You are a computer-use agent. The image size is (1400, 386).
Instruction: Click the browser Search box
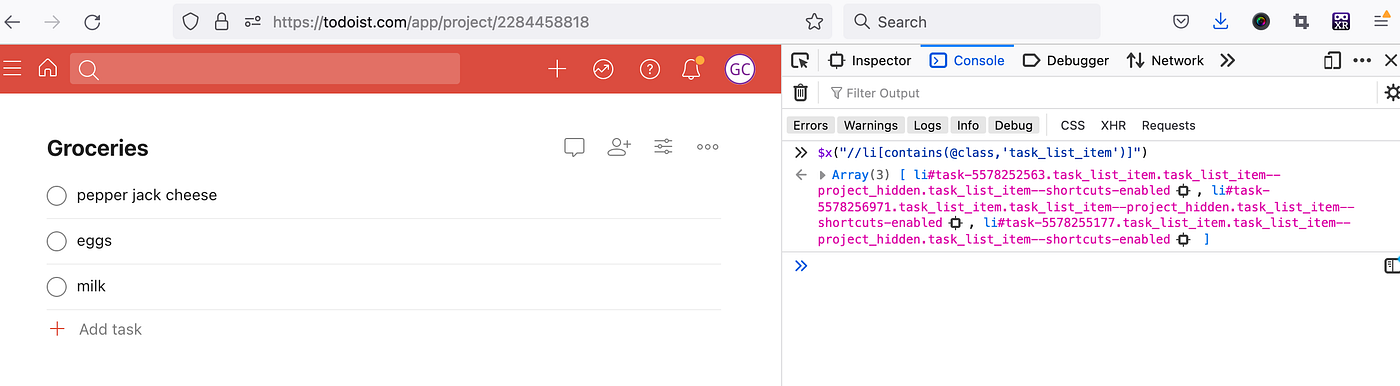tap(973, 21)
